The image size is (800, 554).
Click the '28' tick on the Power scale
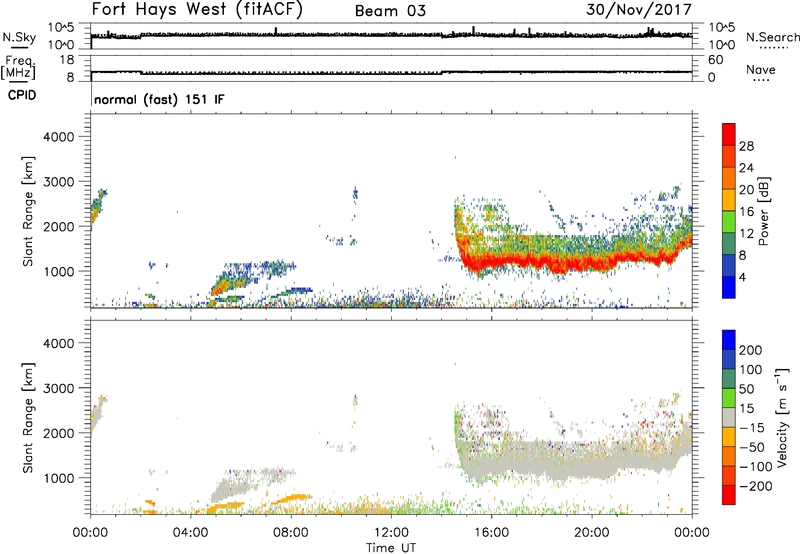pos(746,146)
